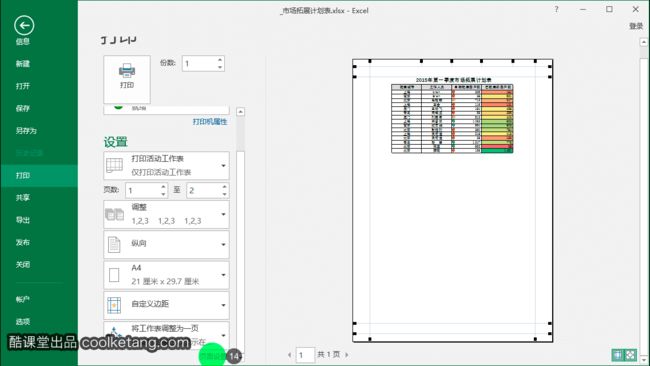Click the paper size page icon
This screenshot has height=366, width=650.
point(114,275)
